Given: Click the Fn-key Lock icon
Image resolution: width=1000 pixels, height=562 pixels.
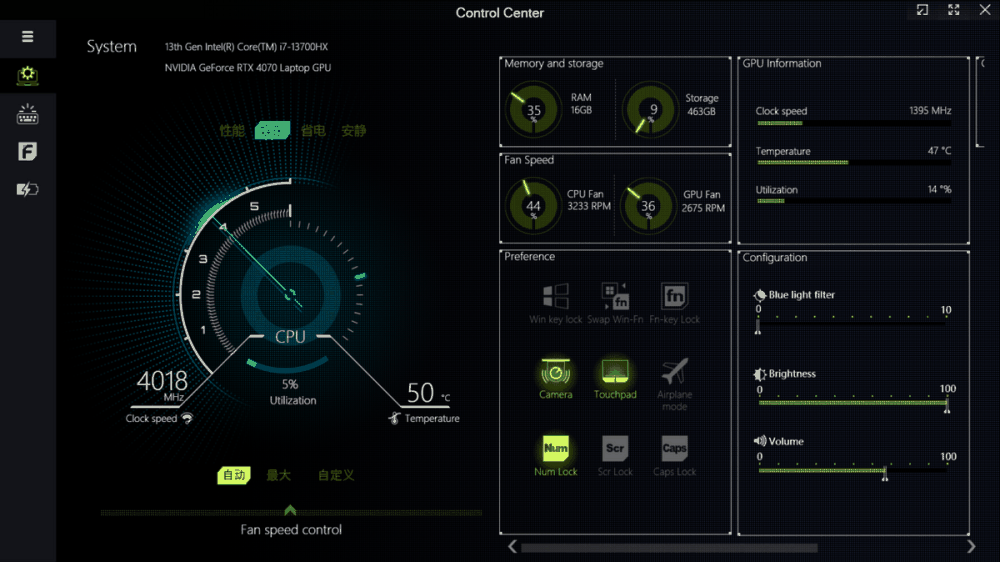Looking at the screenshot, I should point(675,296).
